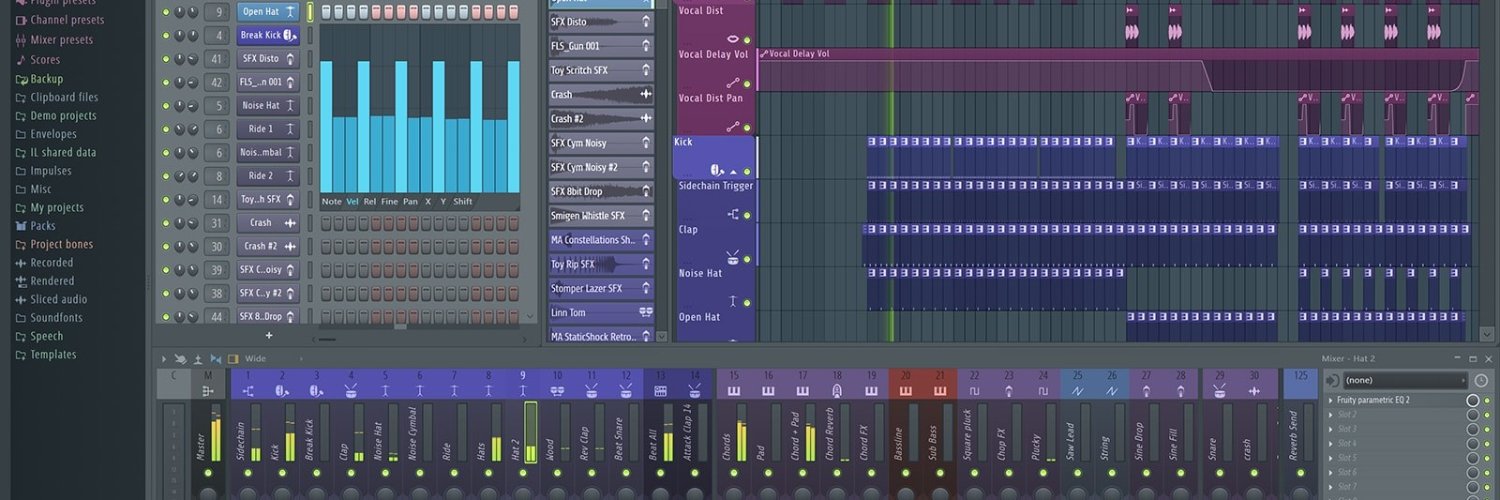Click the input arrow icon beside (none)

click(x=1332, y=381)
